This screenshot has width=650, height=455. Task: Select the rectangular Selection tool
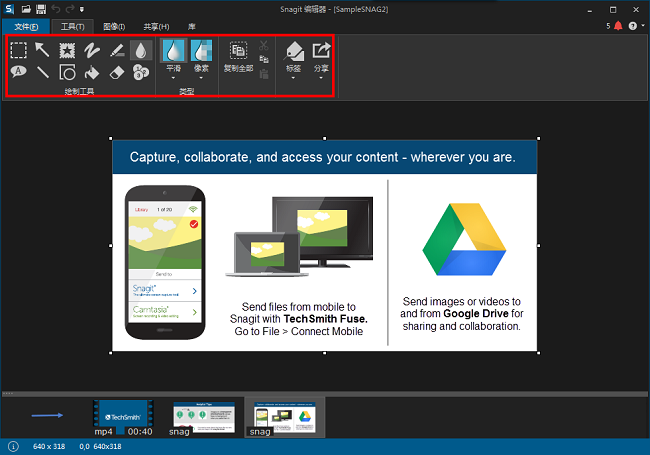pos(18,50)
